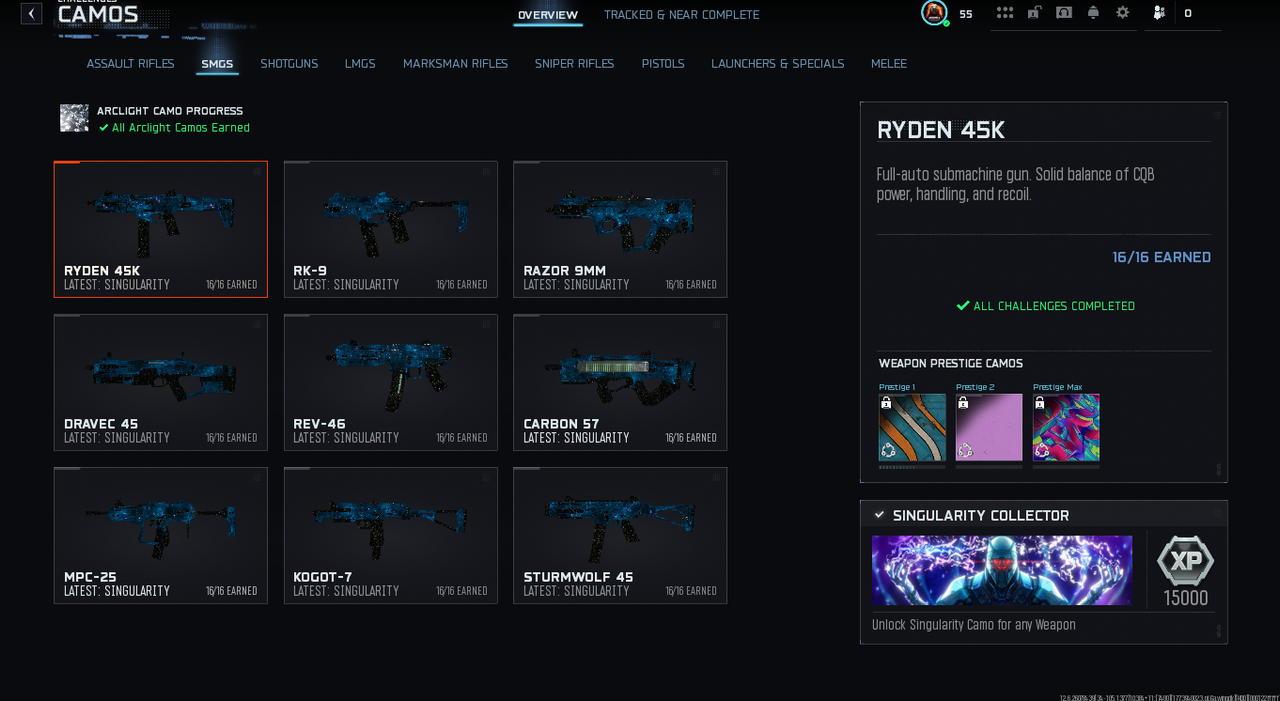Click the Arclight camo progress icon
This screenshot has width=1280, height=701.
pos(74,118)
